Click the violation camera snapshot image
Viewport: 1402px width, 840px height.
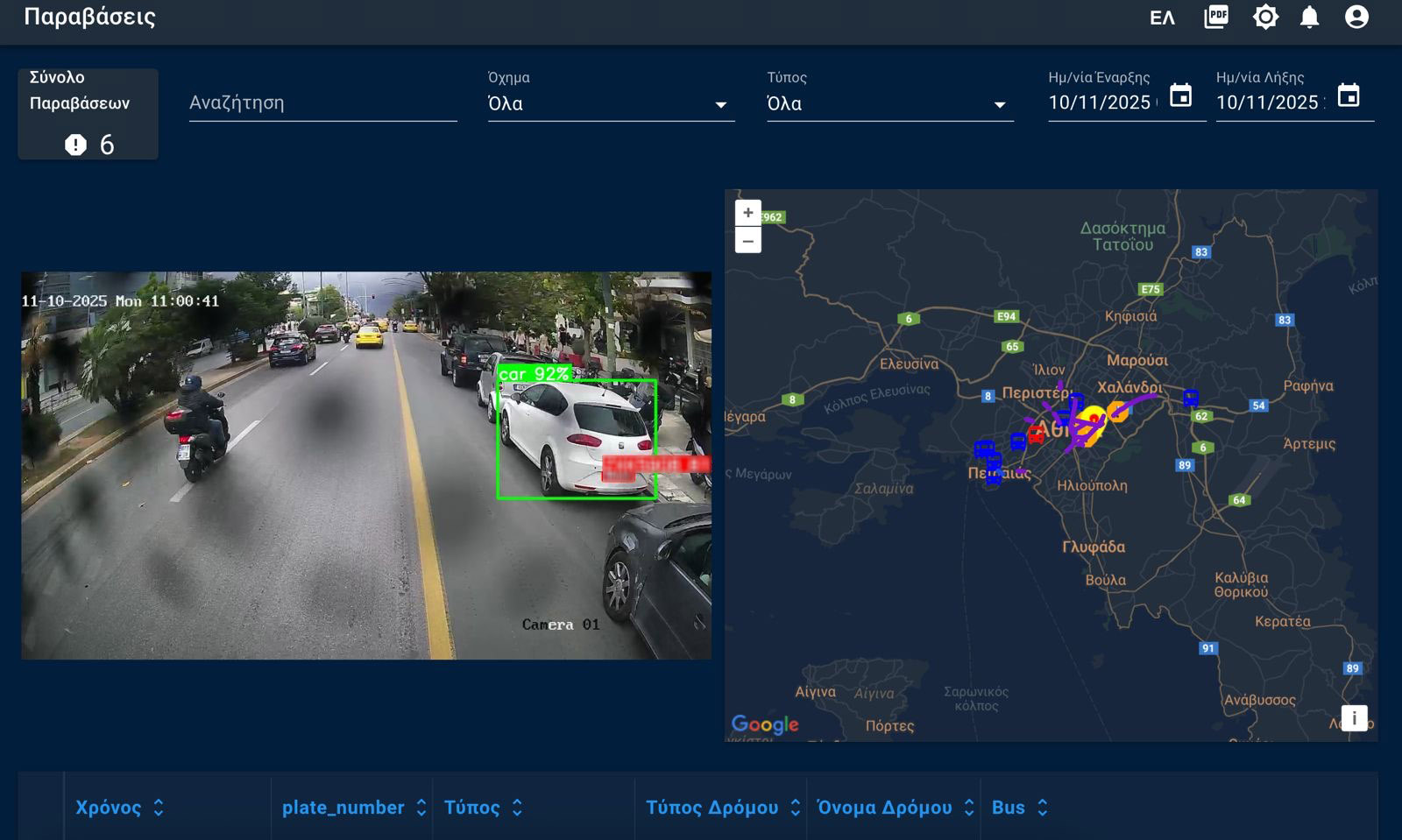click(366, 465)
